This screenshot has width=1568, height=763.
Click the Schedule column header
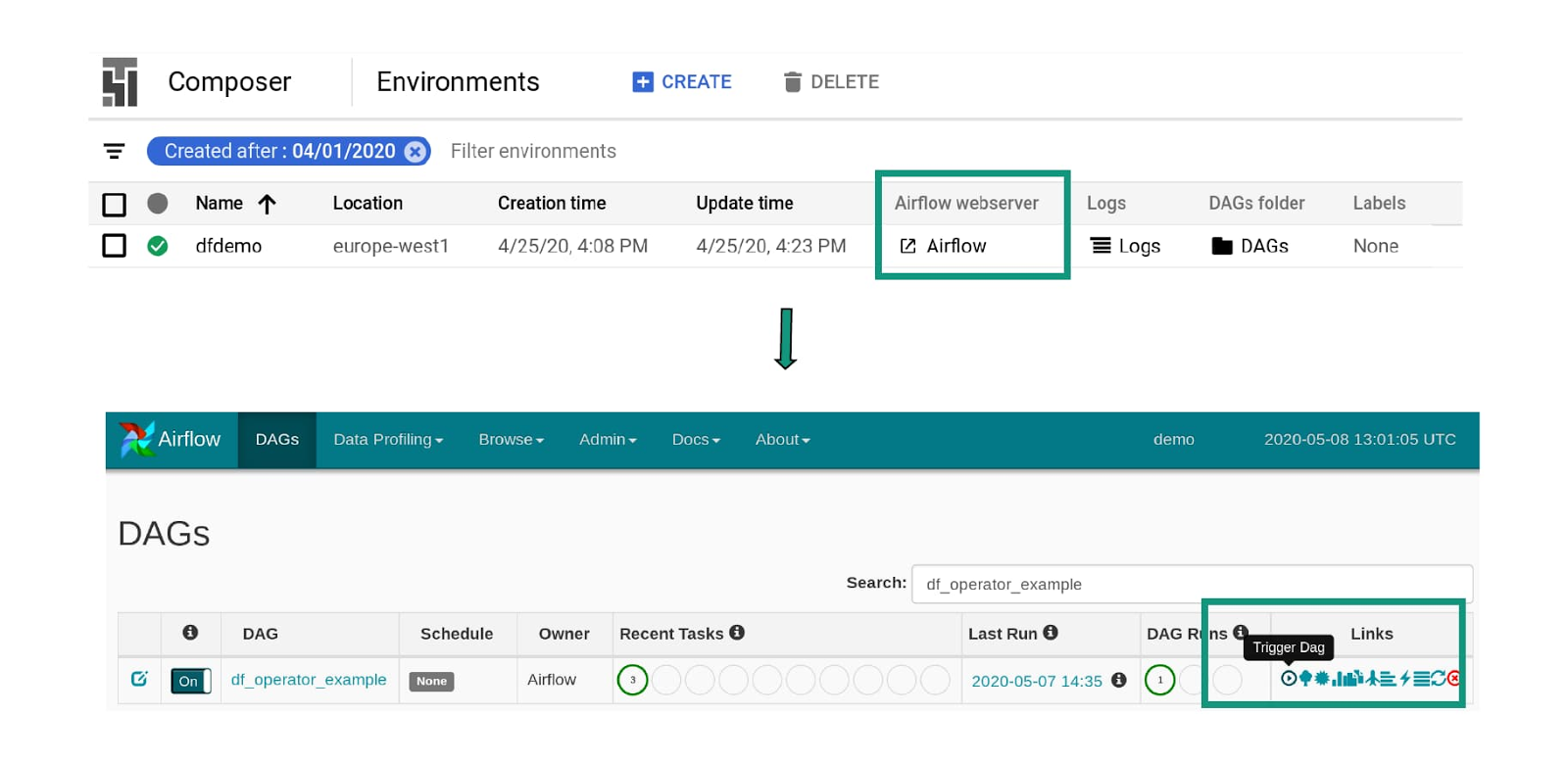(457, 634)
